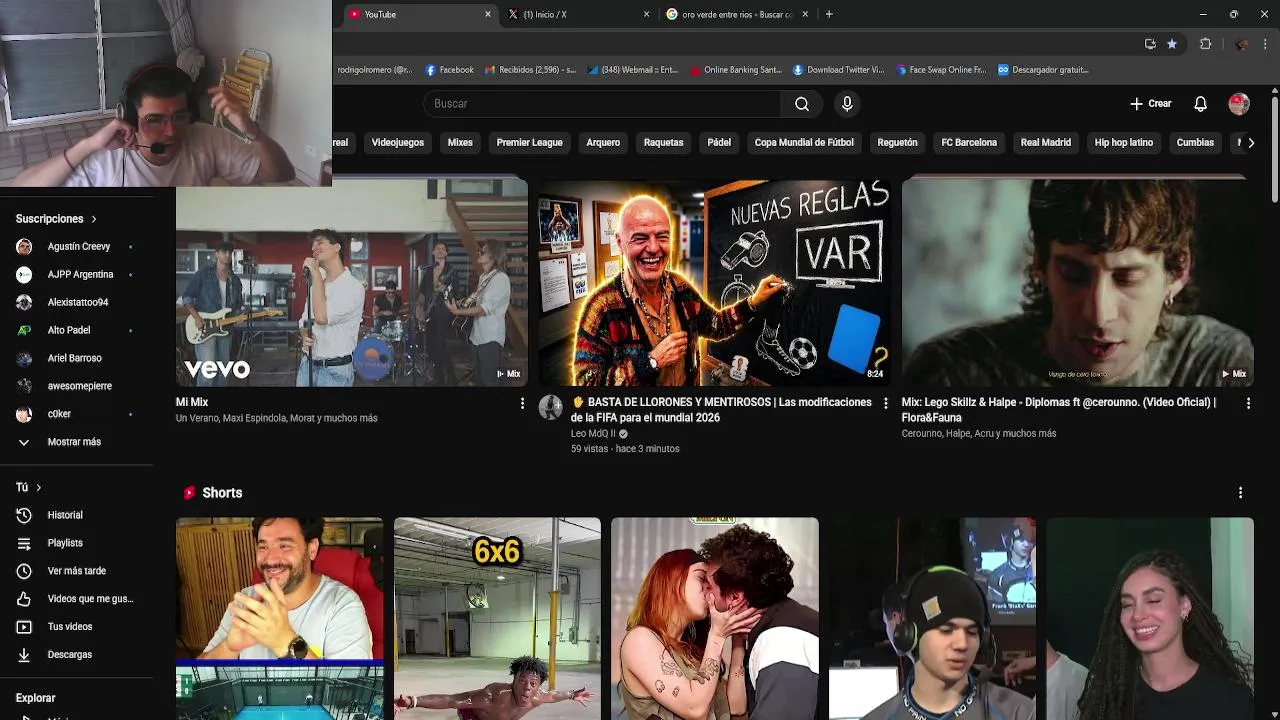This screenshot has height=720, width=1280.
Task: Open the Descargador gratuito bookmark
Action: tap(1042, 70)
